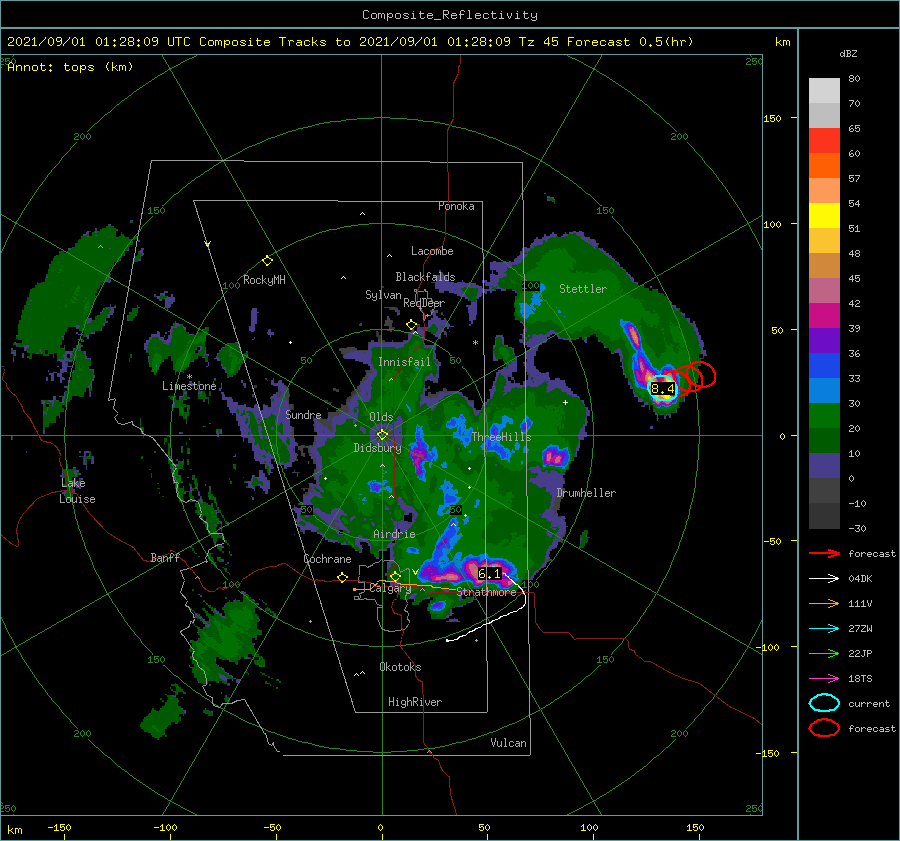900x841 pixels.
Task: Select the green 22JP track arrow
Action: [824, 653]
